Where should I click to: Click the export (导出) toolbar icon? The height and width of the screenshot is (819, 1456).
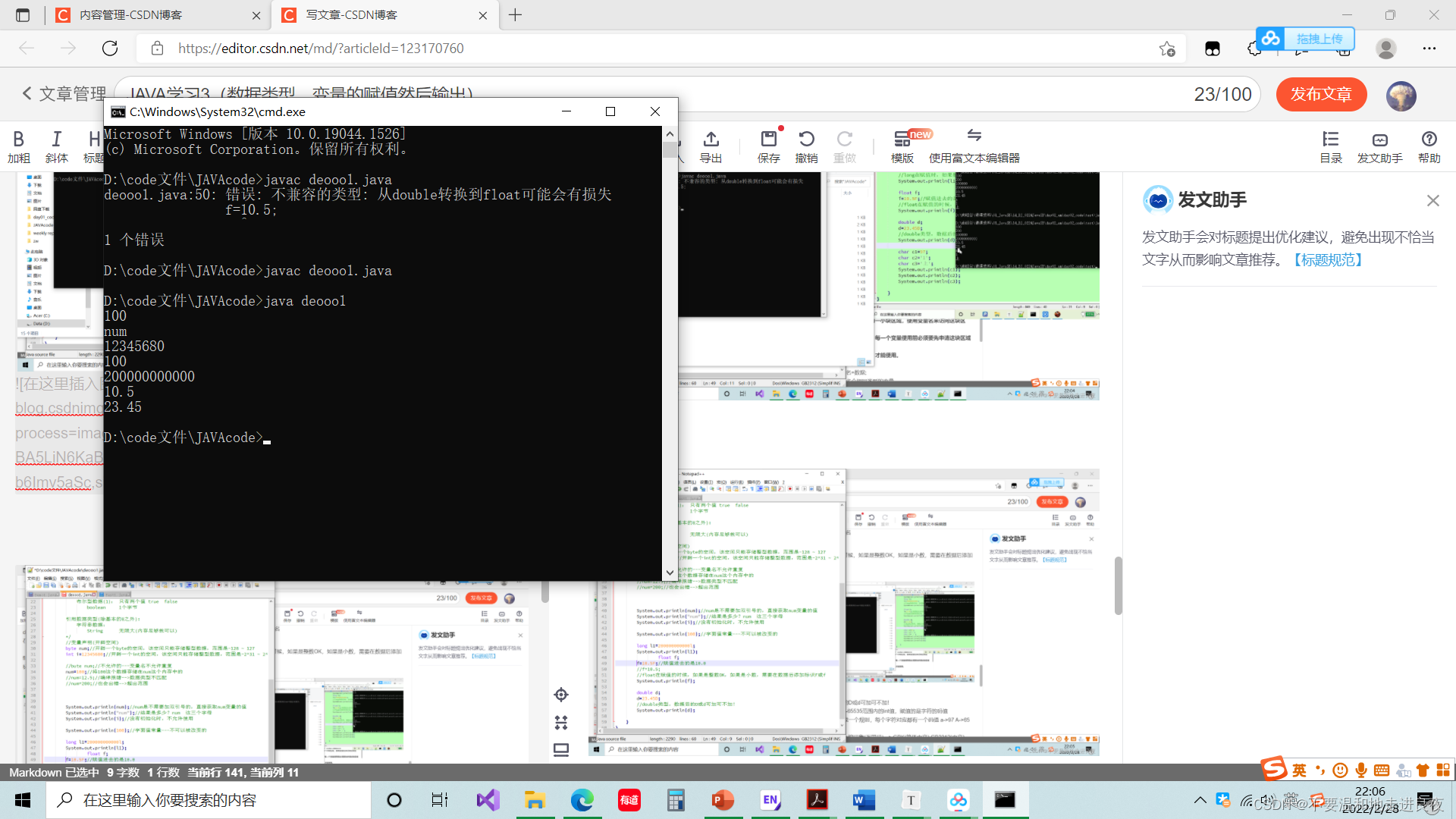pos(711,146)
